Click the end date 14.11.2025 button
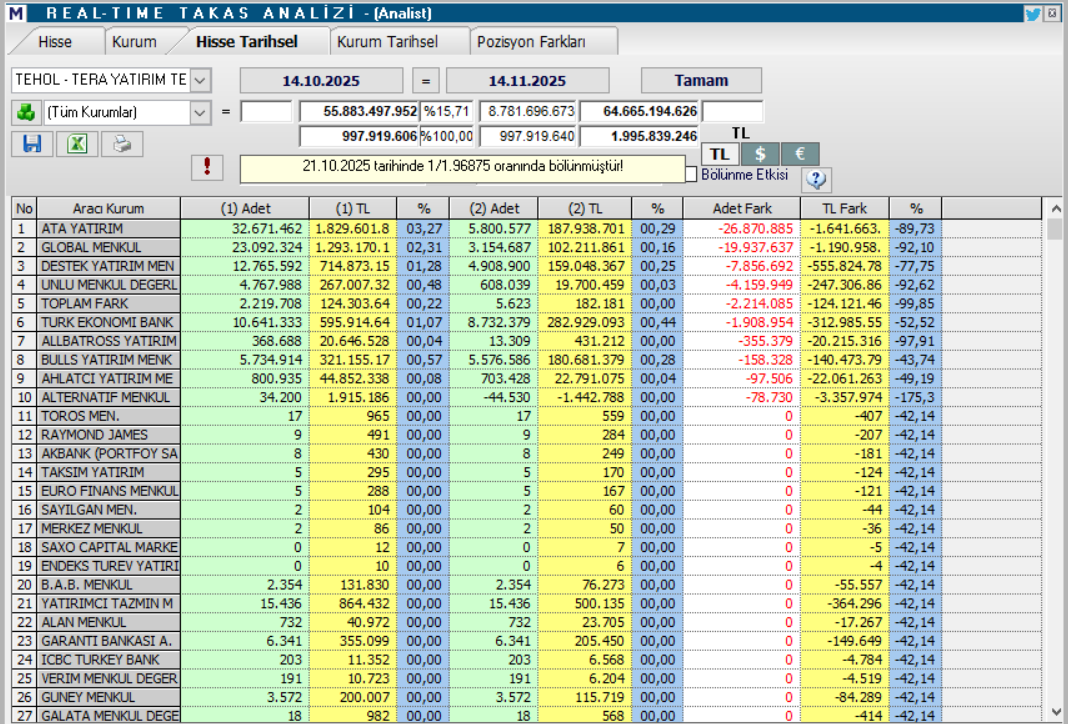1068x724 pixels. (527, 81)
